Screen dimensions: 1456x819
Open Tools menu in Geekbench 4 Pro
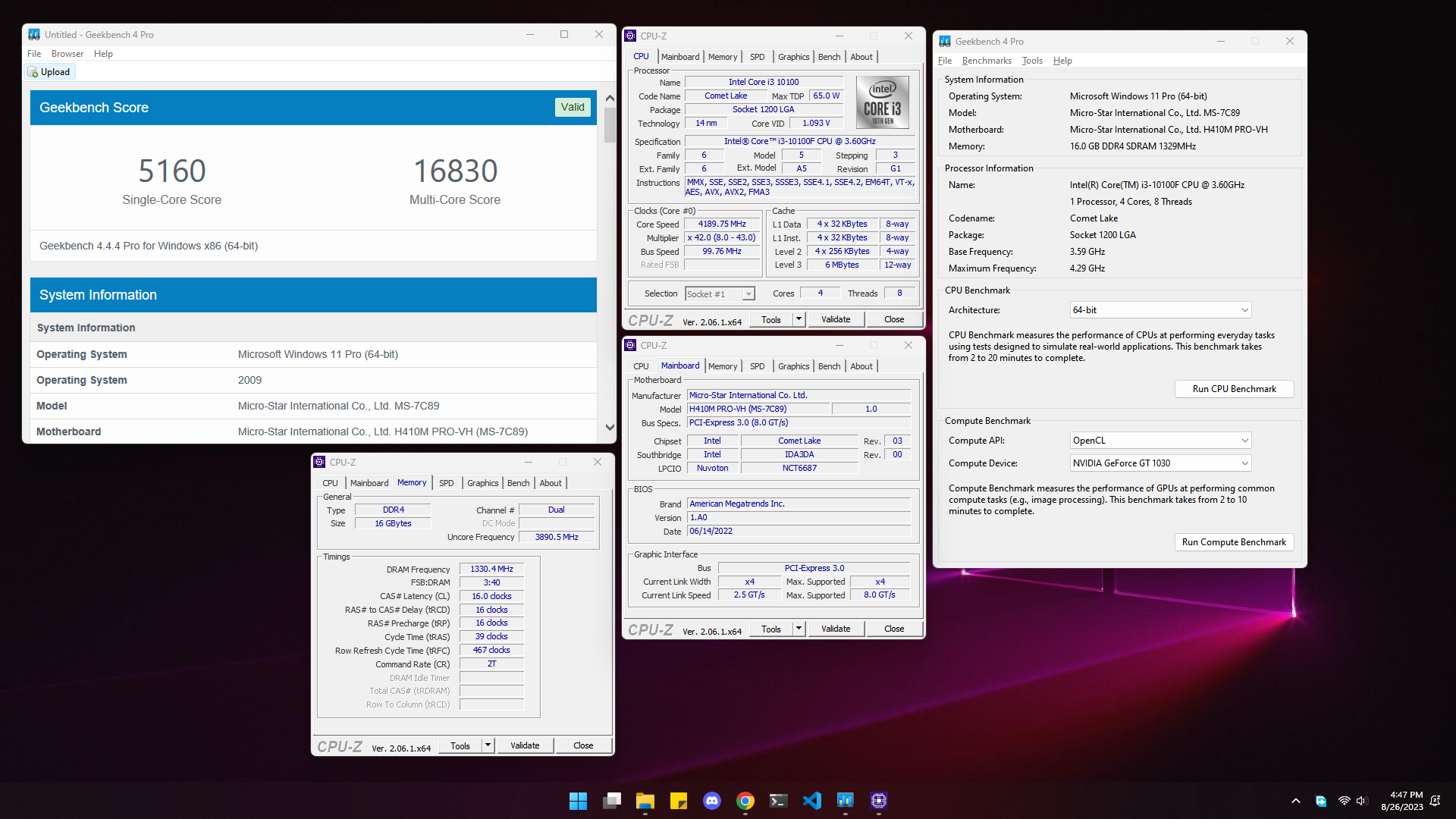[x=1032, y=61]
